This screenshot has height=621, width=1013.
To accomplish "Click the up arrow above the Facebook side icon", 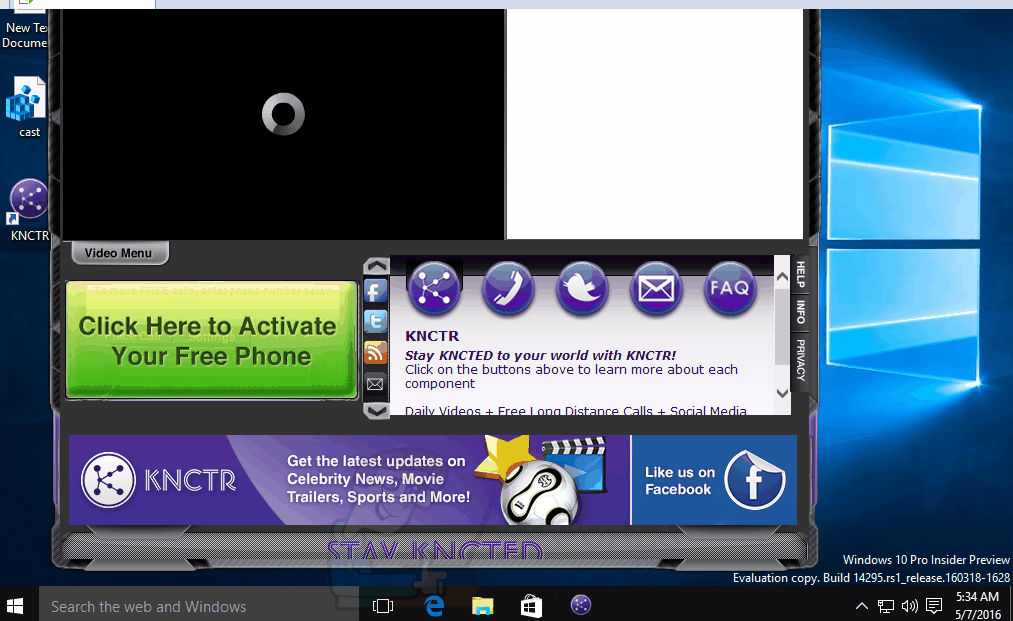I will click(x=376, y=266).
